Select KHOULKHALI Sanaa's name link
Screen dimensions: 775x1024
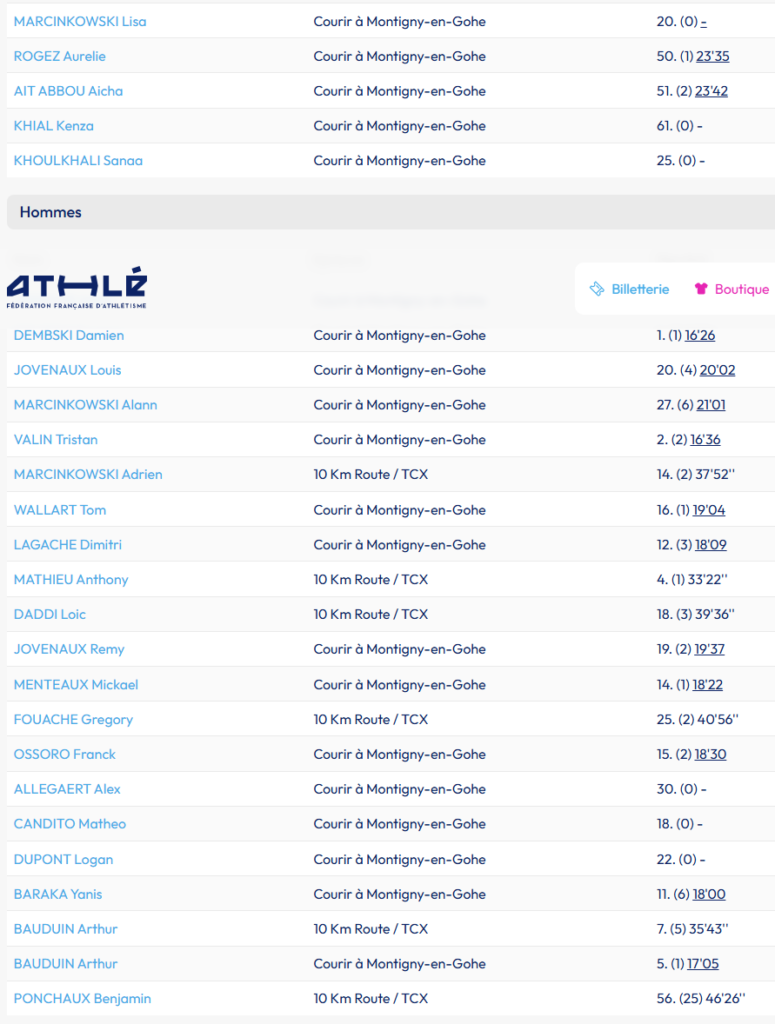tap(78, 160)
